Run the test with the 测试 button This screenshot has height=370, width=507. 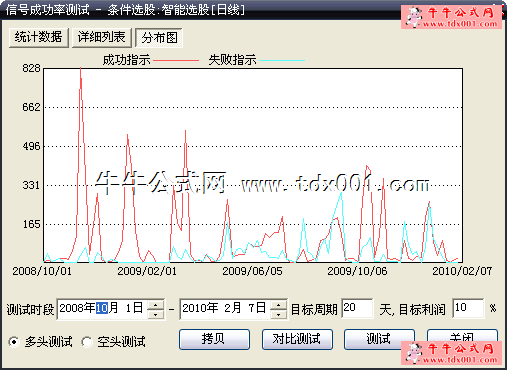tap(379, 339)
